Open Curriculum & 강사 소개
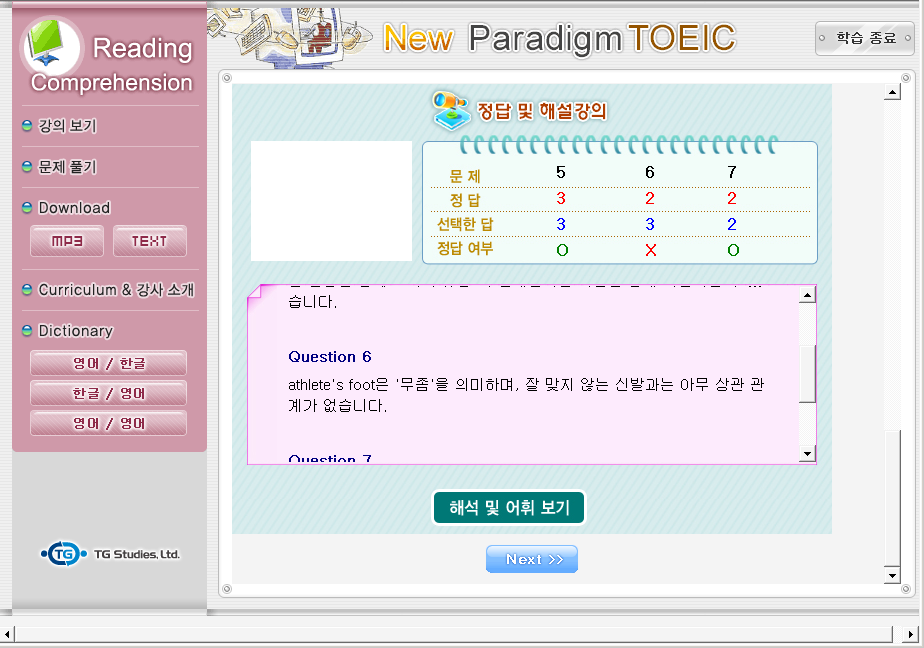The height and width of the screenshot is (648, 924). click(116, 289)
